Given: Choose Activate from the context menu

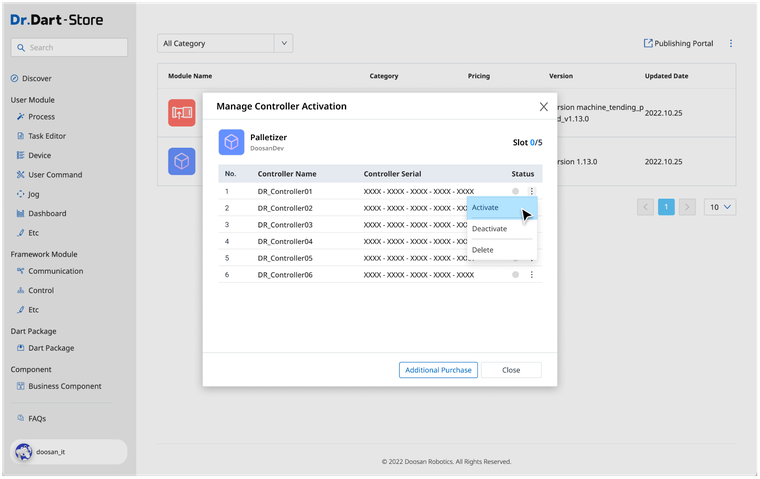Looking at the screenshot, I should 486,208.
